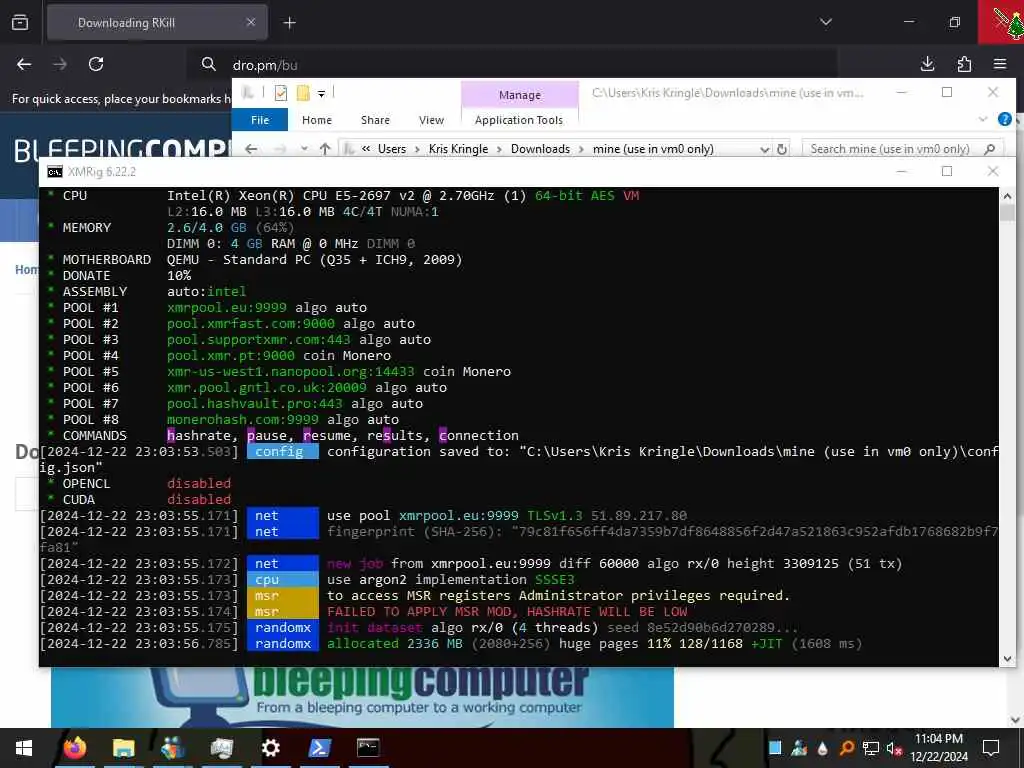Viewport: 1024px width, 768px height.
Task: Click the water drop tray icon
Action: coord(823,748)
